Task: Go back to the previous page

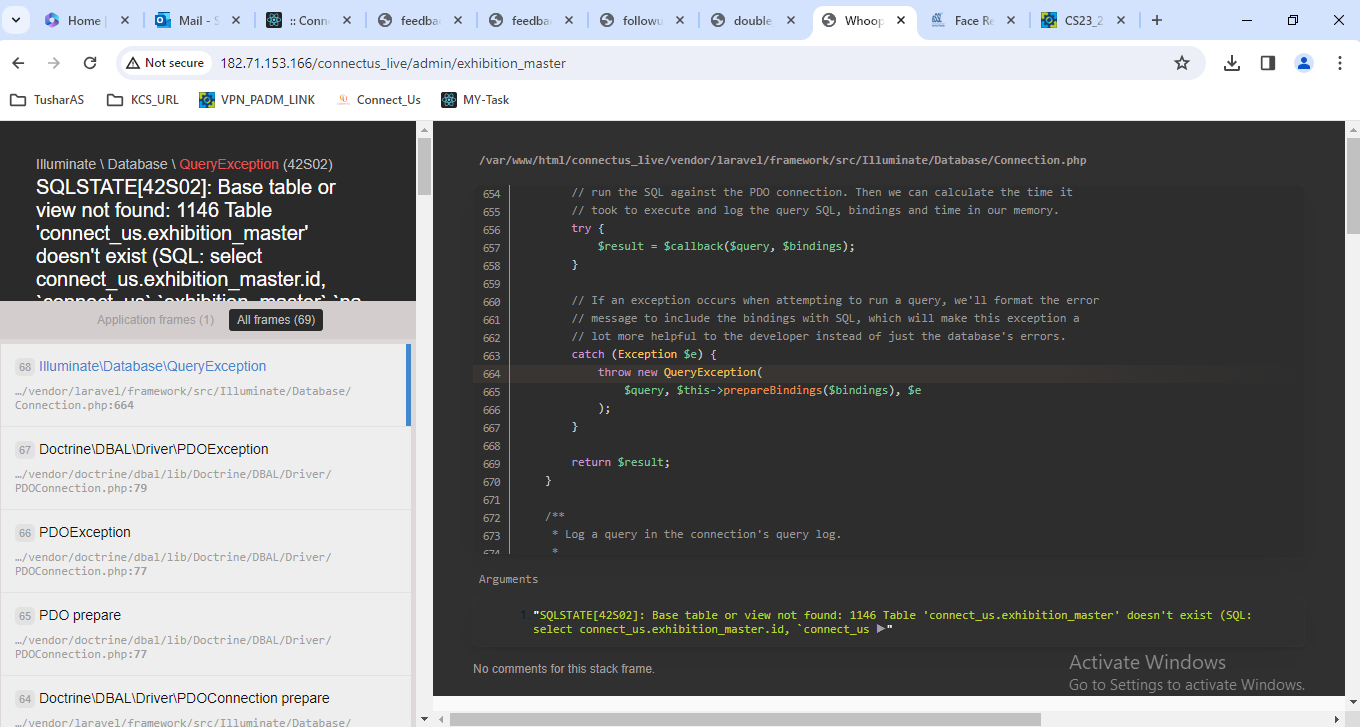Action: tap(18, 63)
